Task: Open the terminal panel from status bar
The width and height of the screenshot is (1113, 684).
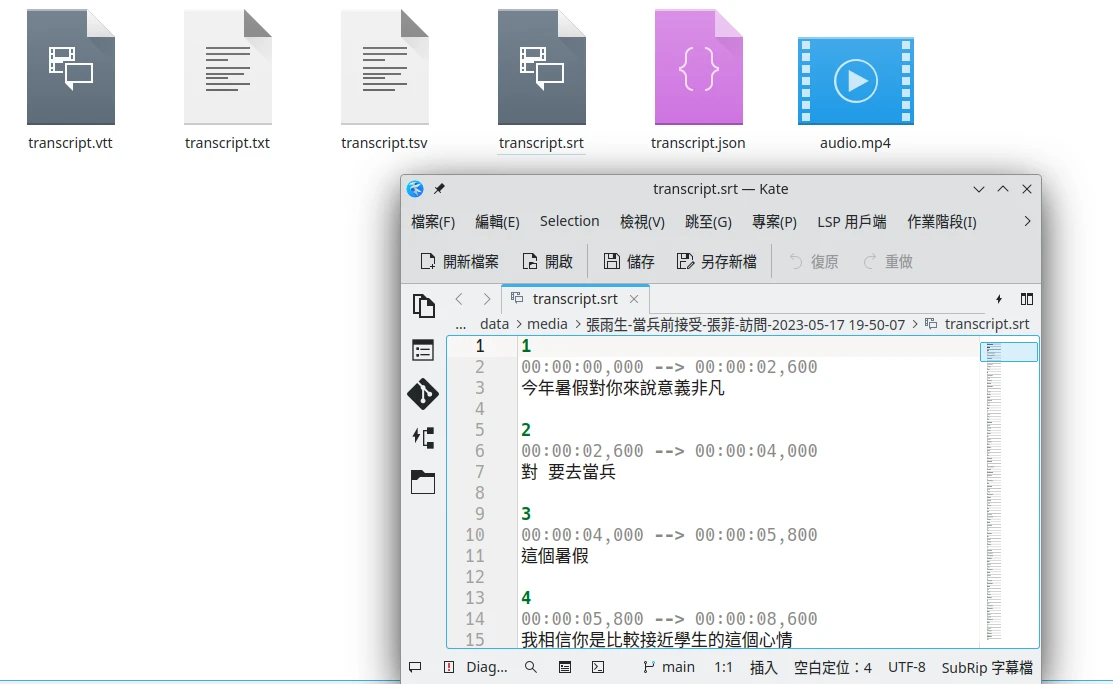Action: (598, 667)
